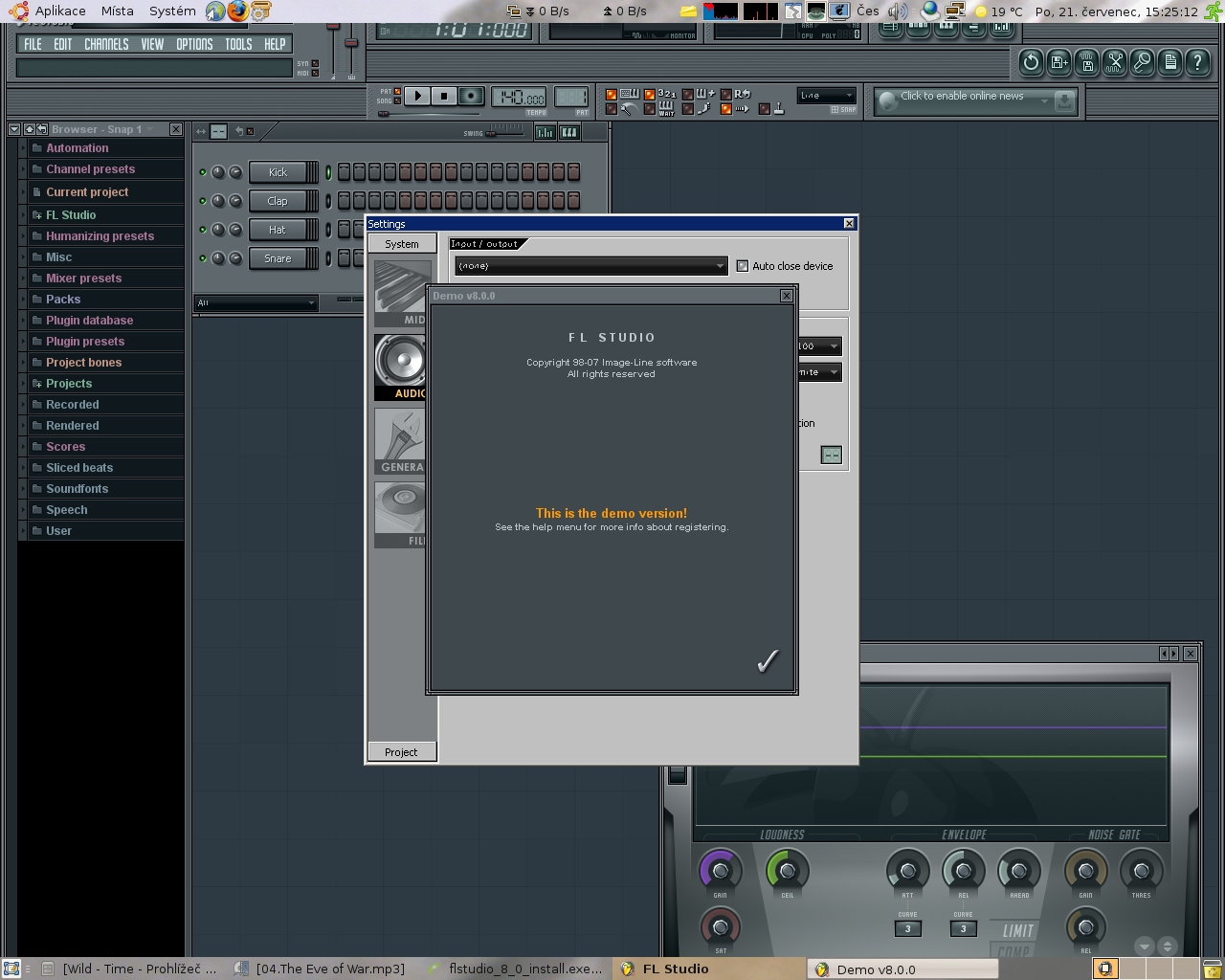The height and width of the screenshot is (980, 1225).
Task: Toggle the 3-2-1 countdown before recording
Action: 660,94
